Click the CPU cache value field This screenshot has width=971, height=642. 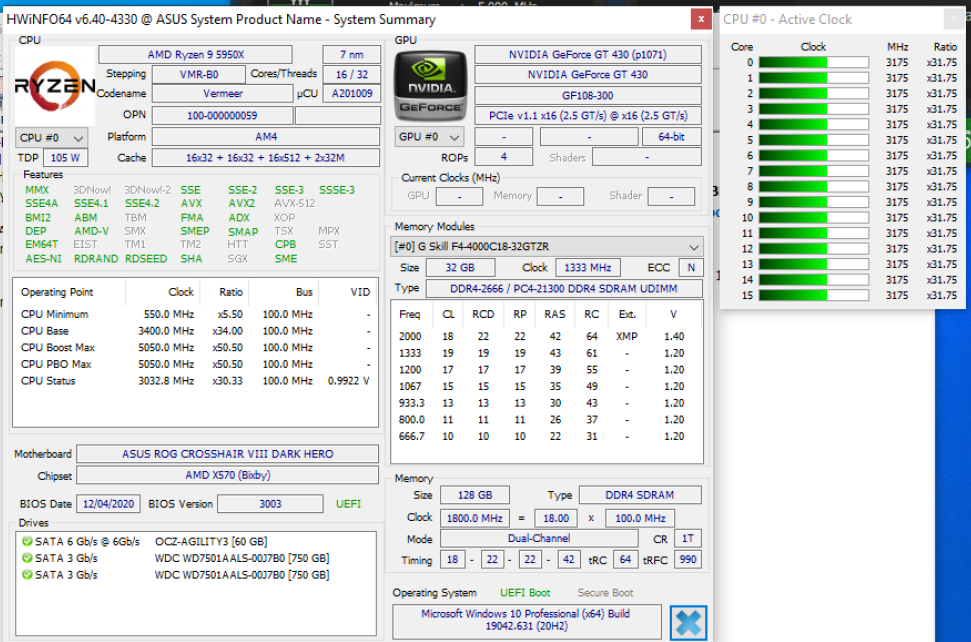coord(266,158)
